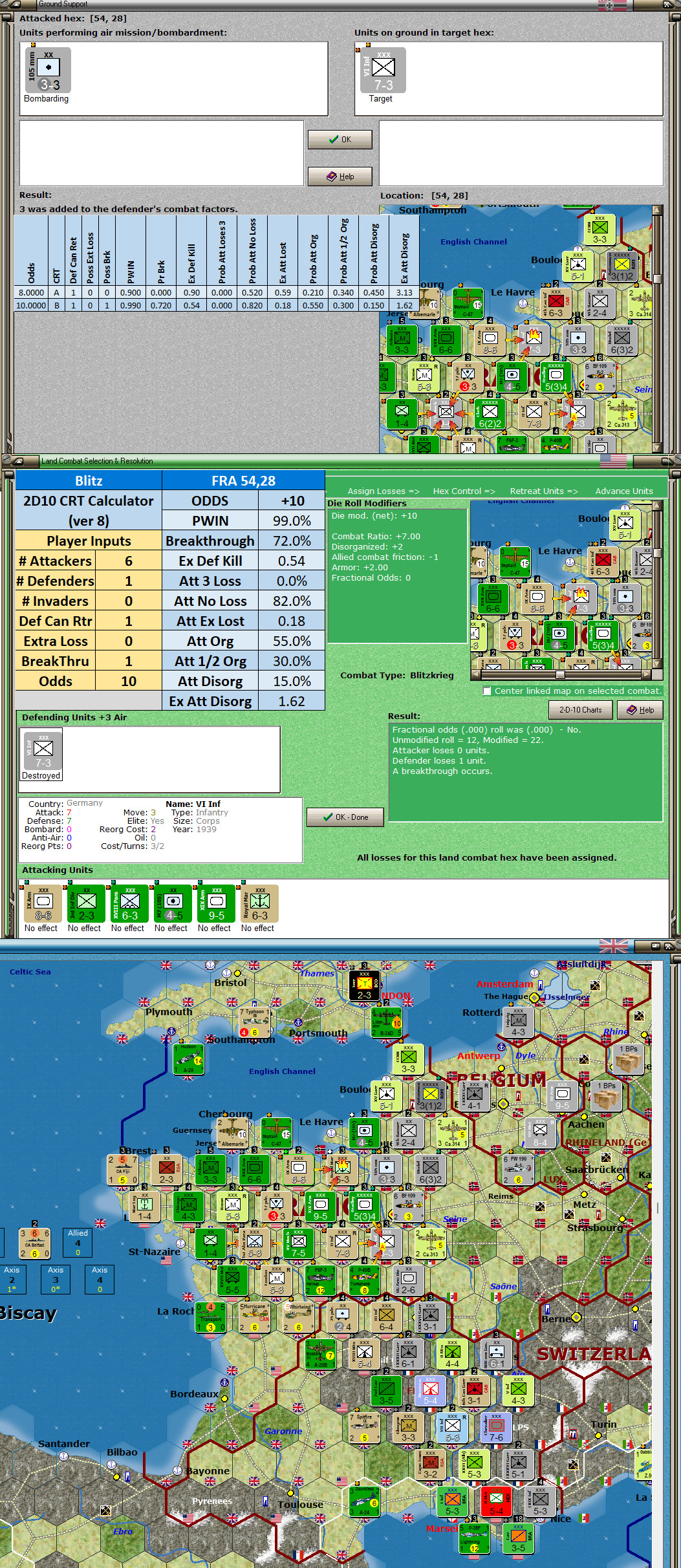This screenshot has width=681, height=1568.
Task: Click the Odds input value 10
Action: pyautogui.click(x=129, y=682)
